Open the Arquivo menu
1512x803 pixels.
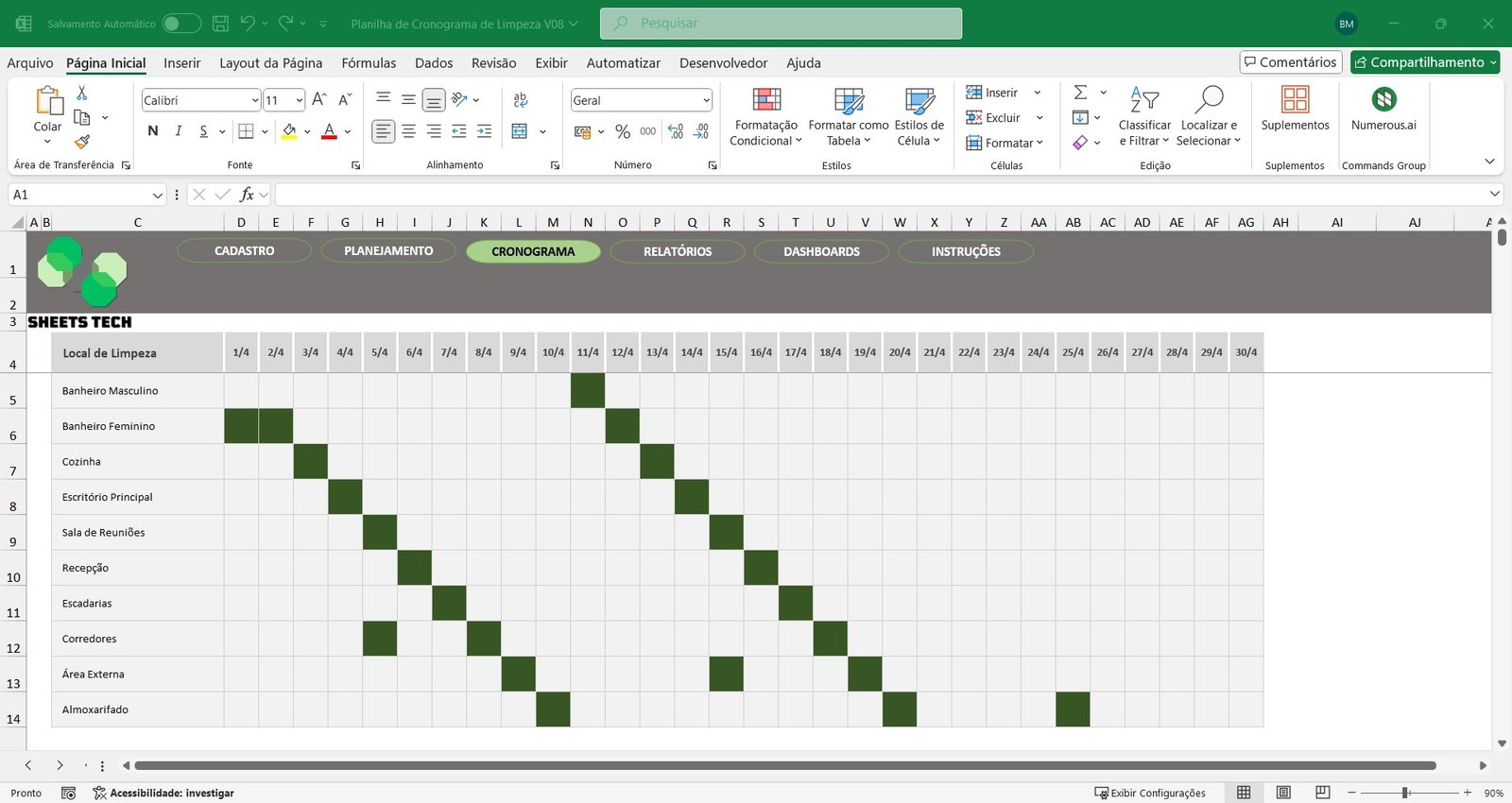pyautogui.click(x=30, y=63)
